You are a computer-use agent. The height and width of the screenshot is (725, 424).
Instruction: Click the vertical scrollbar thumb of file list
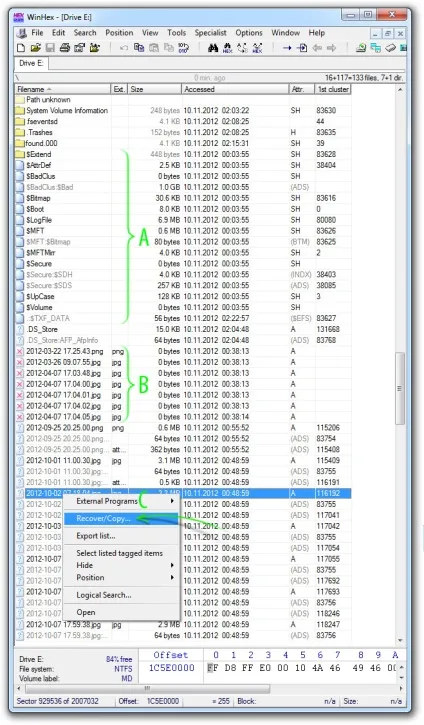400,388
